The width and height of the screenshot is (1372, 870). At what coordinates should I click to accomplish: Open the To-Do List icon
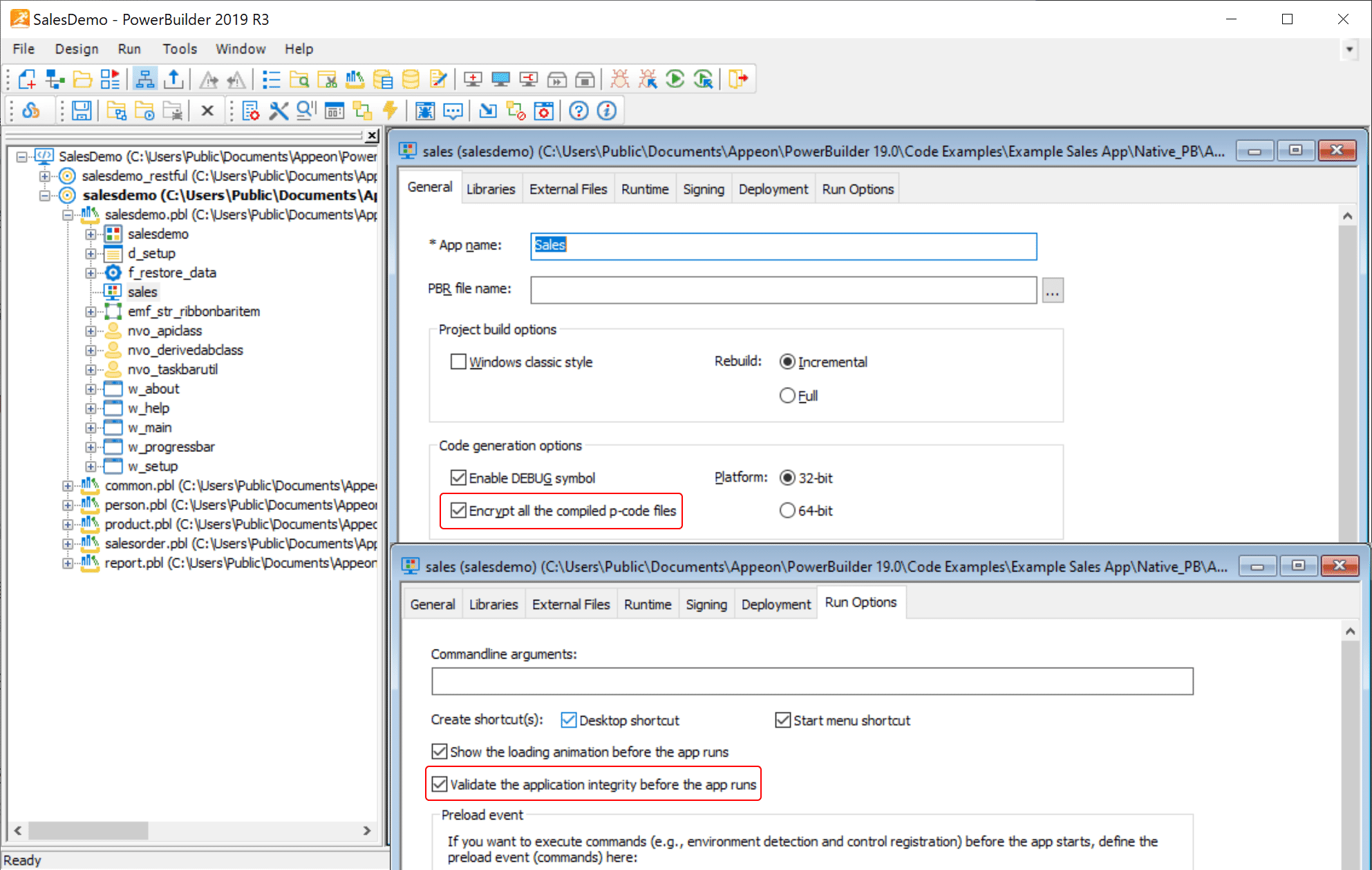(271, 79)
